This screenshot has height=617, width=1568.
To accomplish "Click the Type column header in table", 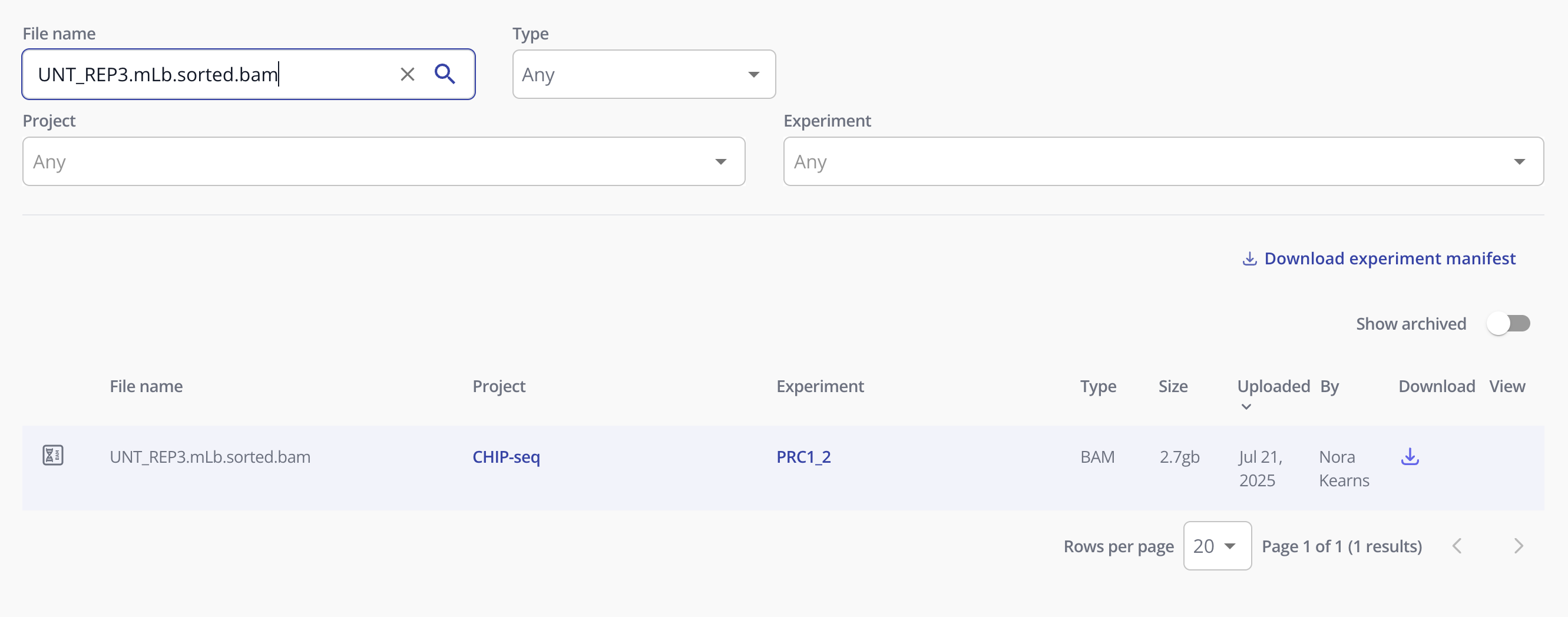I will (x=1097, y=386).
